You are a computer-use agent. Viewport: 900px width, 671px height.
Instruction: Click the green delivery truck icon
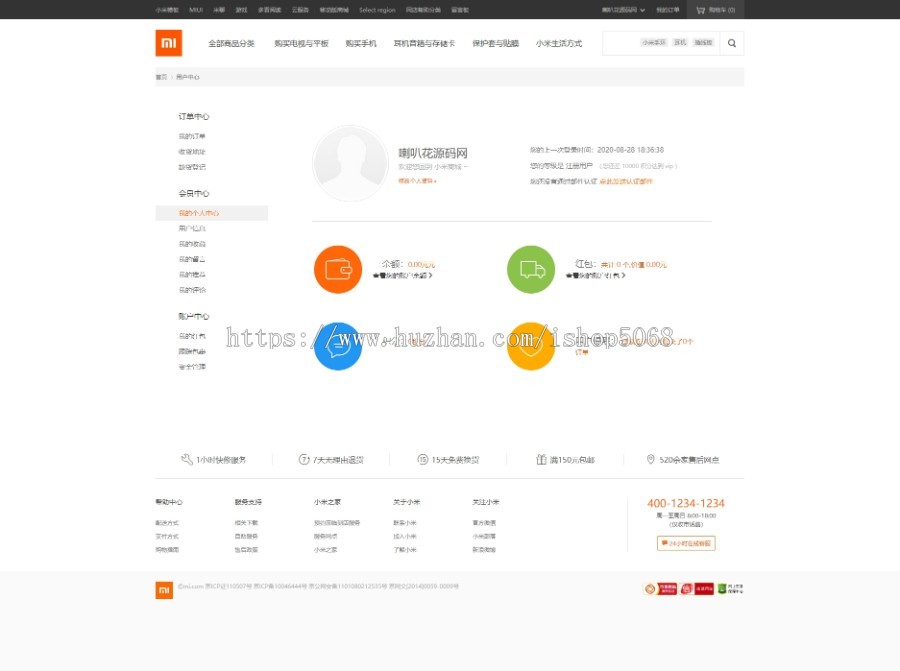pyautogui.click(x=532, y=269)
